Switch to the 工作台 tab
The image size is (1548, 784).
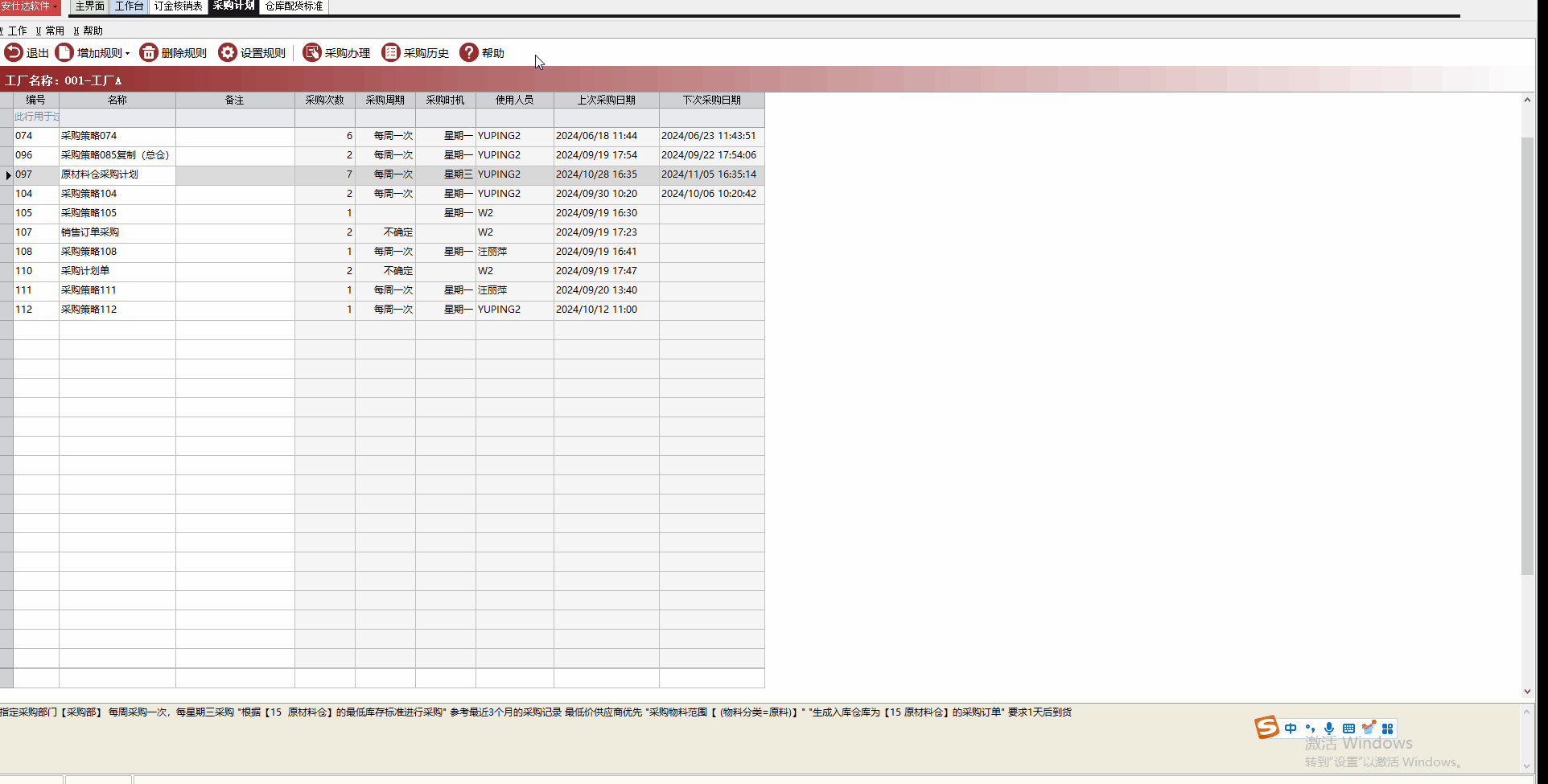click(129, 6)
